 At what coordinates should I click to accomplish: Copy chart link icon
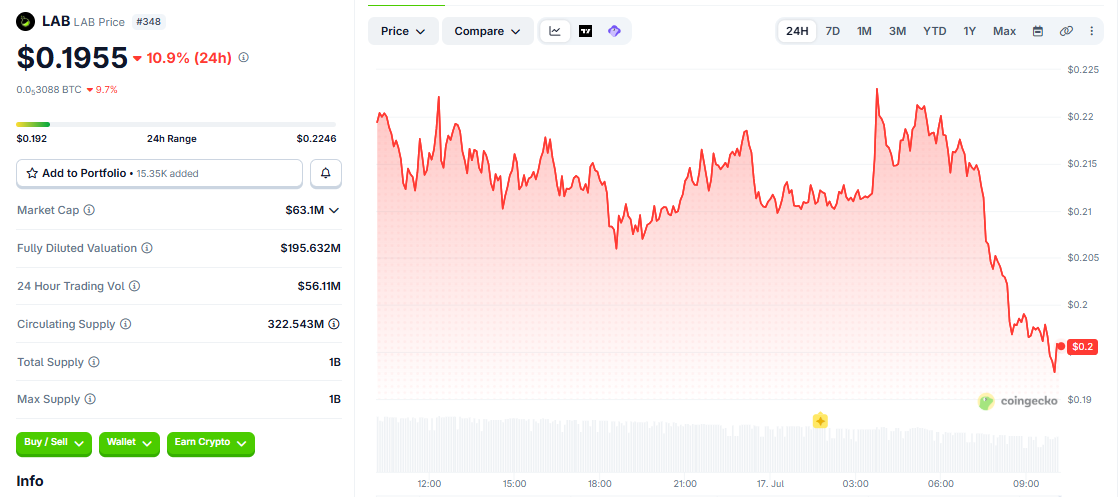pyautogui.click(x=1066, y=31)
